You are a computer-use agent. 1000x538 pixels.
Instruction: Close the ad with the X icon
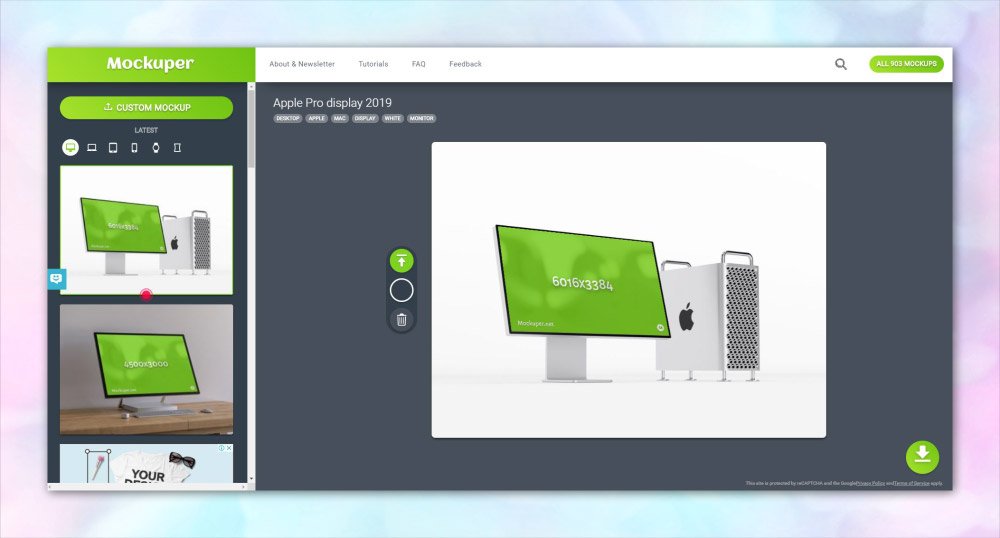[229, 448]
